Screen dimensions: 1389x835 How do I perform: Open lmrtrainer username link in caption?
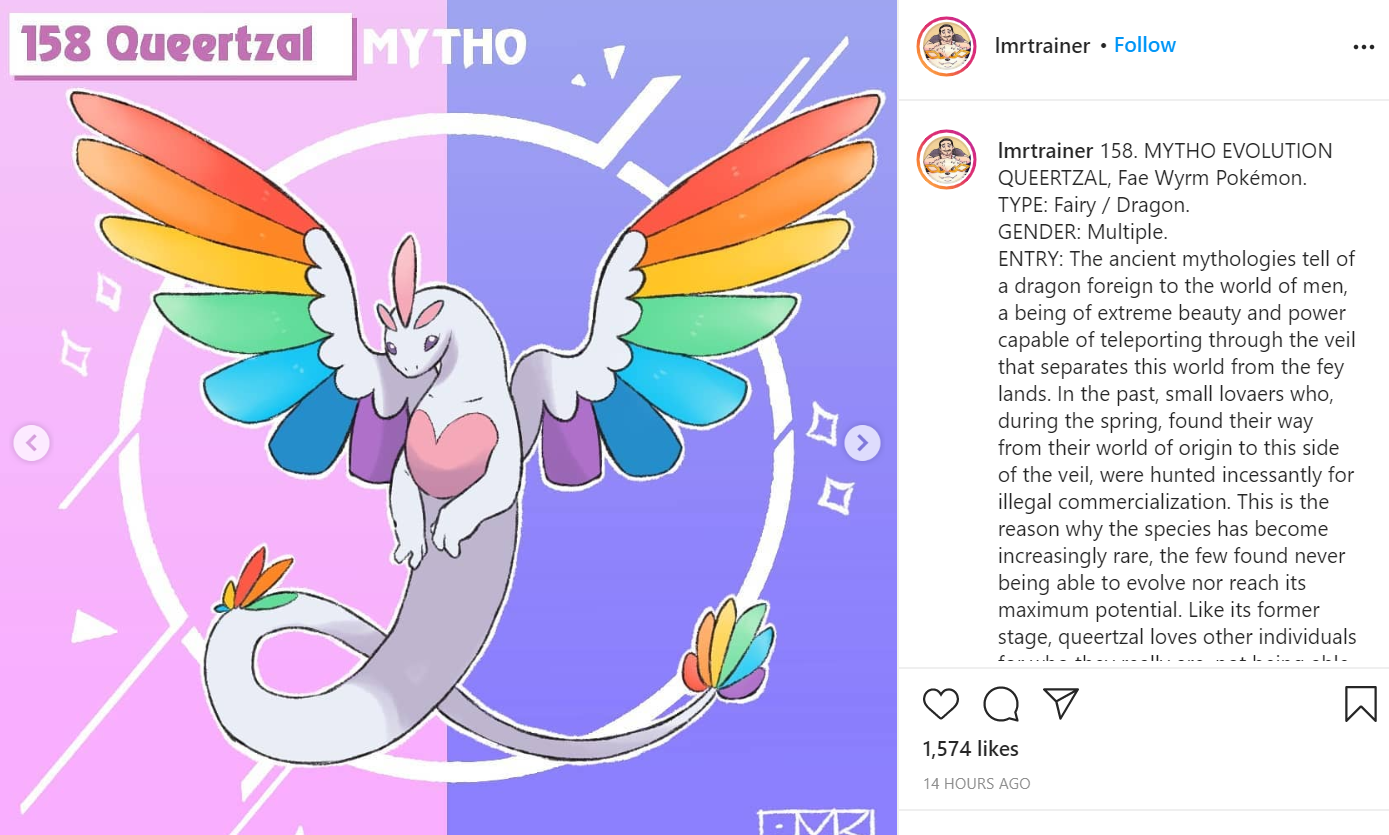tap(1046, 151)
